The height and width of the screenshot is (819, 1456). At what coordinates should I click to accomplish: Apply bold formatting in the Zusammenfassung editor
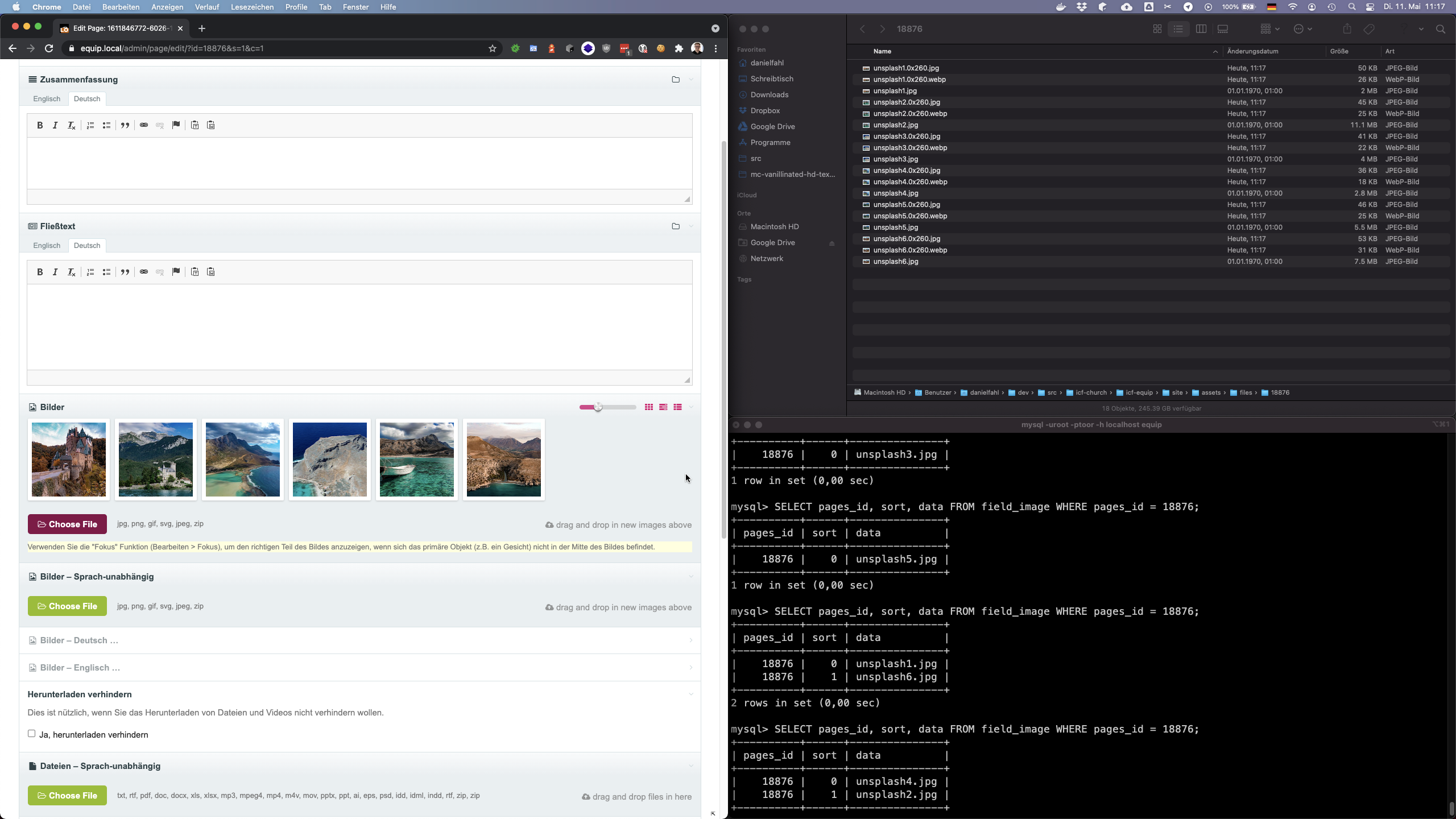[x=40, y=125]
